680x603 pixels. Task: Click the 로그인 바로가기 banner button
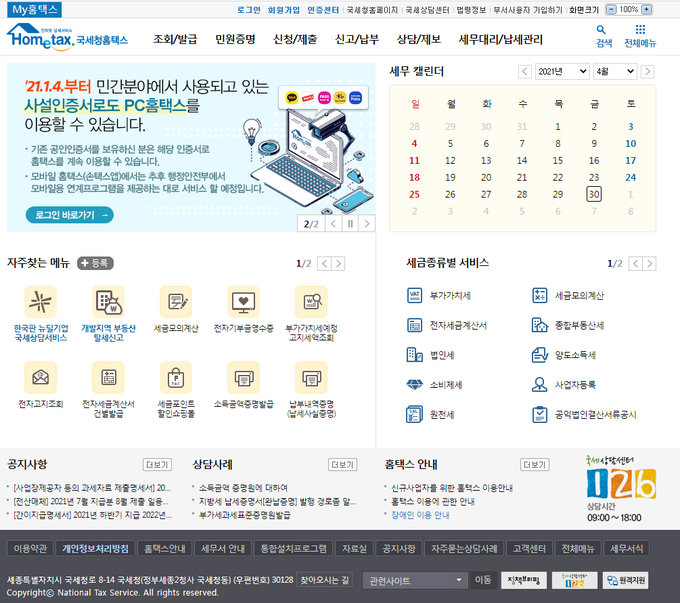pos(70,215)
